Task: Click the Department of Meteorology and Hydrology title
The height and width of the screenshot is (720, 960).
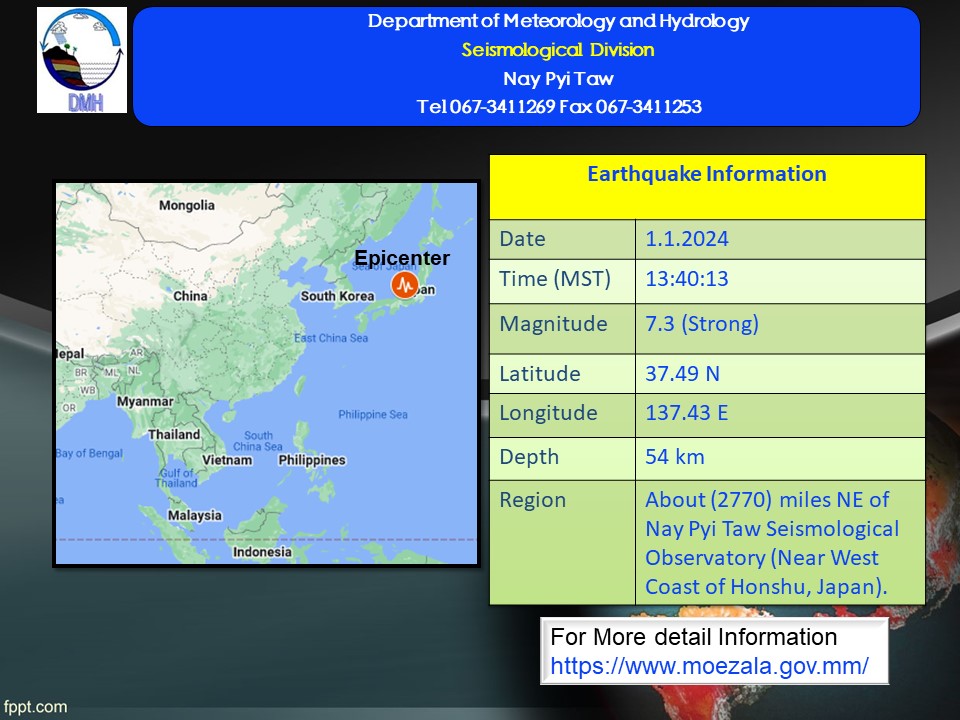Action: pyautogui.click(x=558, y=21)
